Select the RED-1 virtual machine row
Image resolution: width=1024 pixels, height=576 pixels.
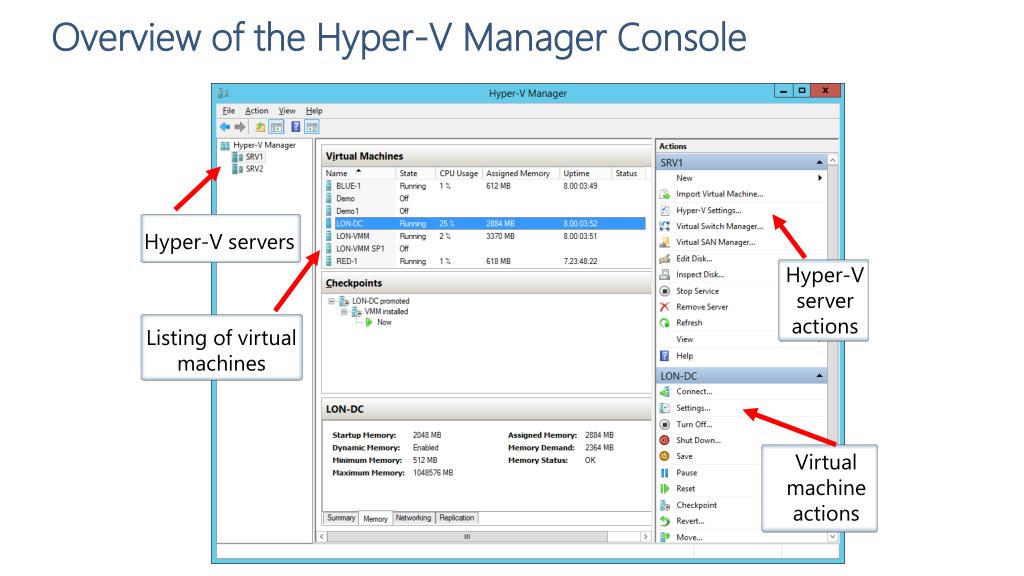tap(486, 261)
